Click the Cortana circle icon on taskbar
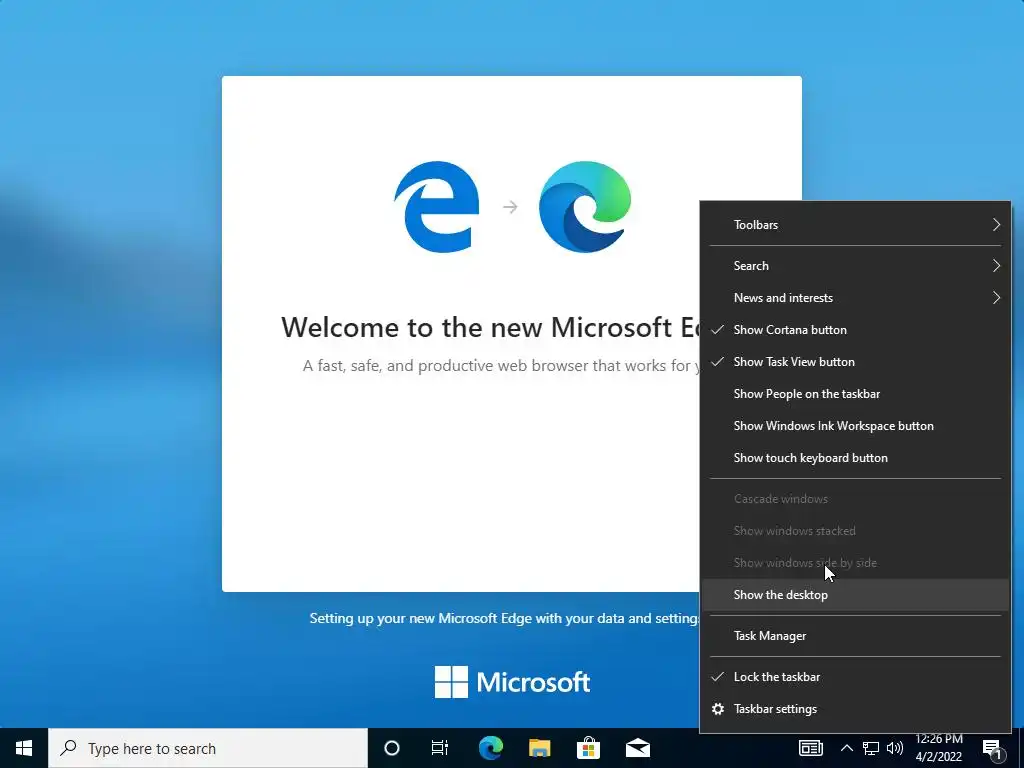The width and height of the screenshot is (1024, 768). 392,748
